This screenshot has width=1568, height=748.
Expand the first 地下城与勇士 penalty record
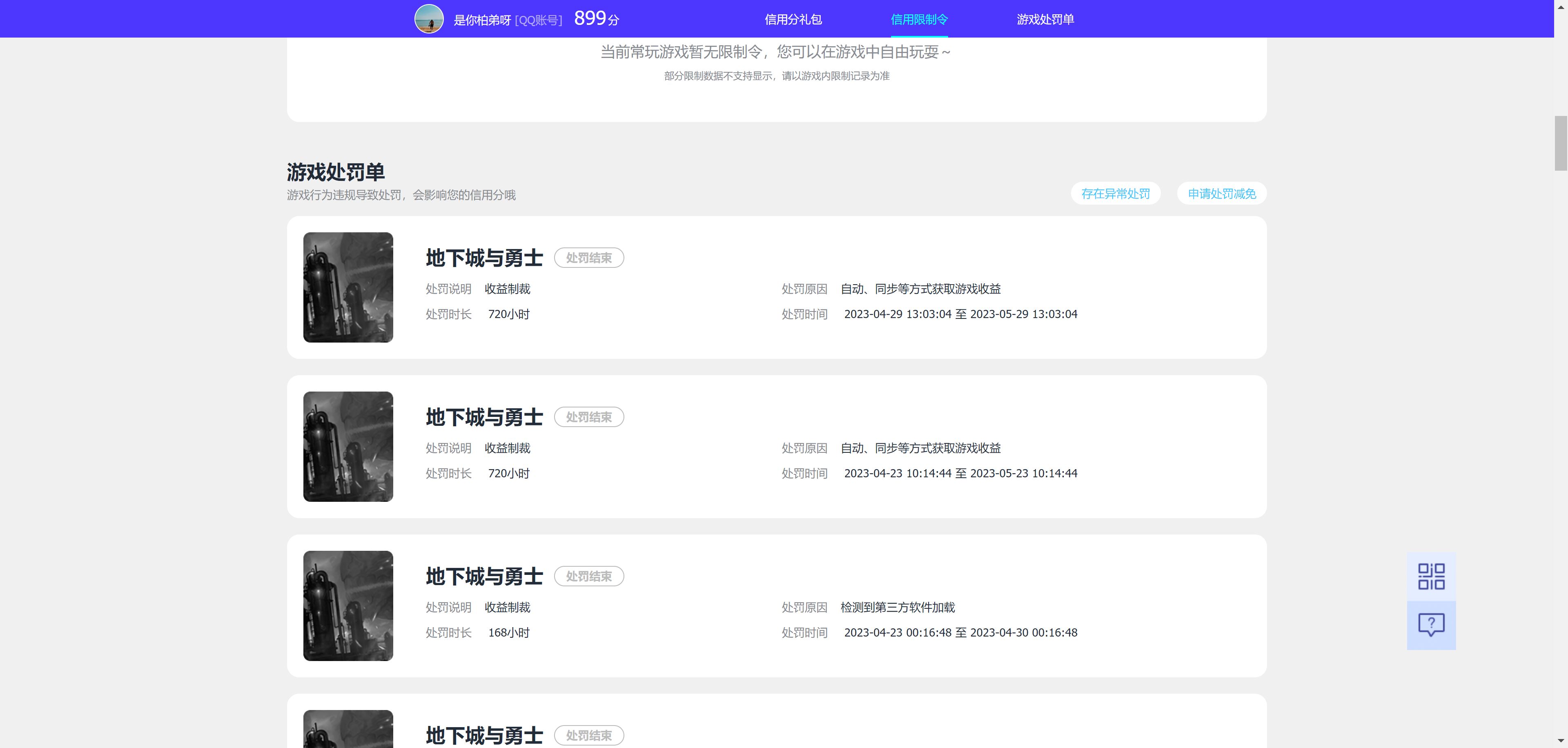(x=483, y=258)
